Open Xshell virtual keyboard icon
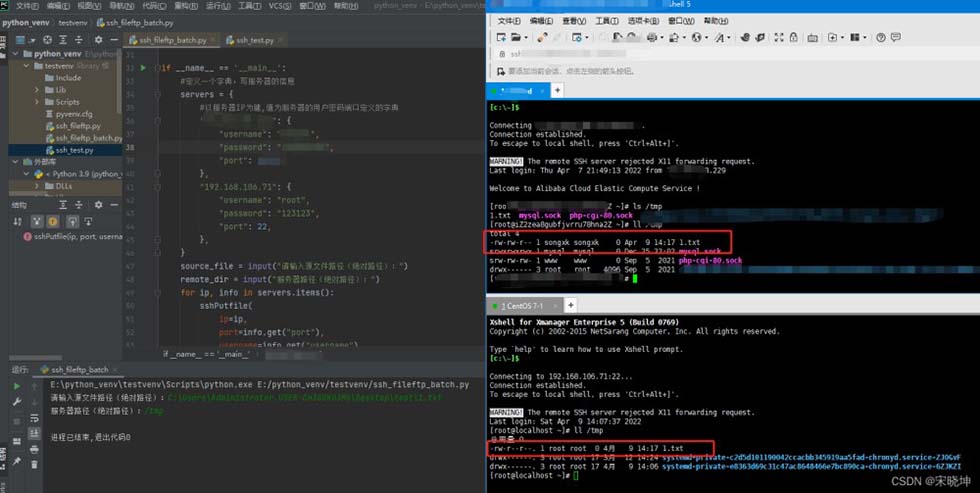This screenshot has width=980, height=493. [x=812, y=37]
